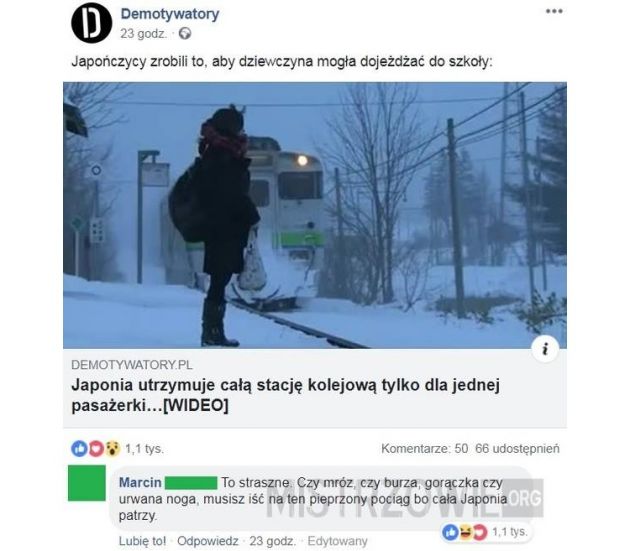Expand Komentarze: 50 comments list

tap(424, 449)
